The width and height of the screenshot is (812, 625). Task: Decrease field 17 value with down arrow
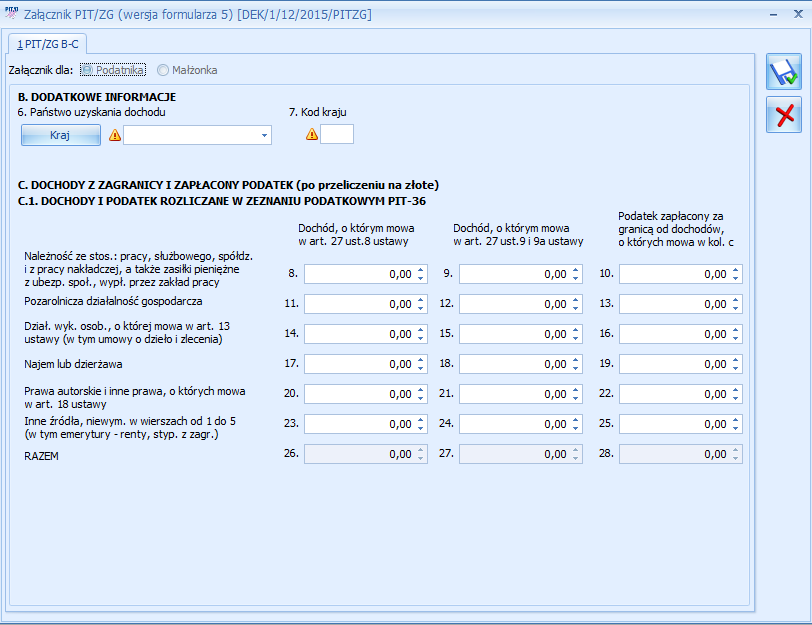pyautogui.click(x=420, y=369)
